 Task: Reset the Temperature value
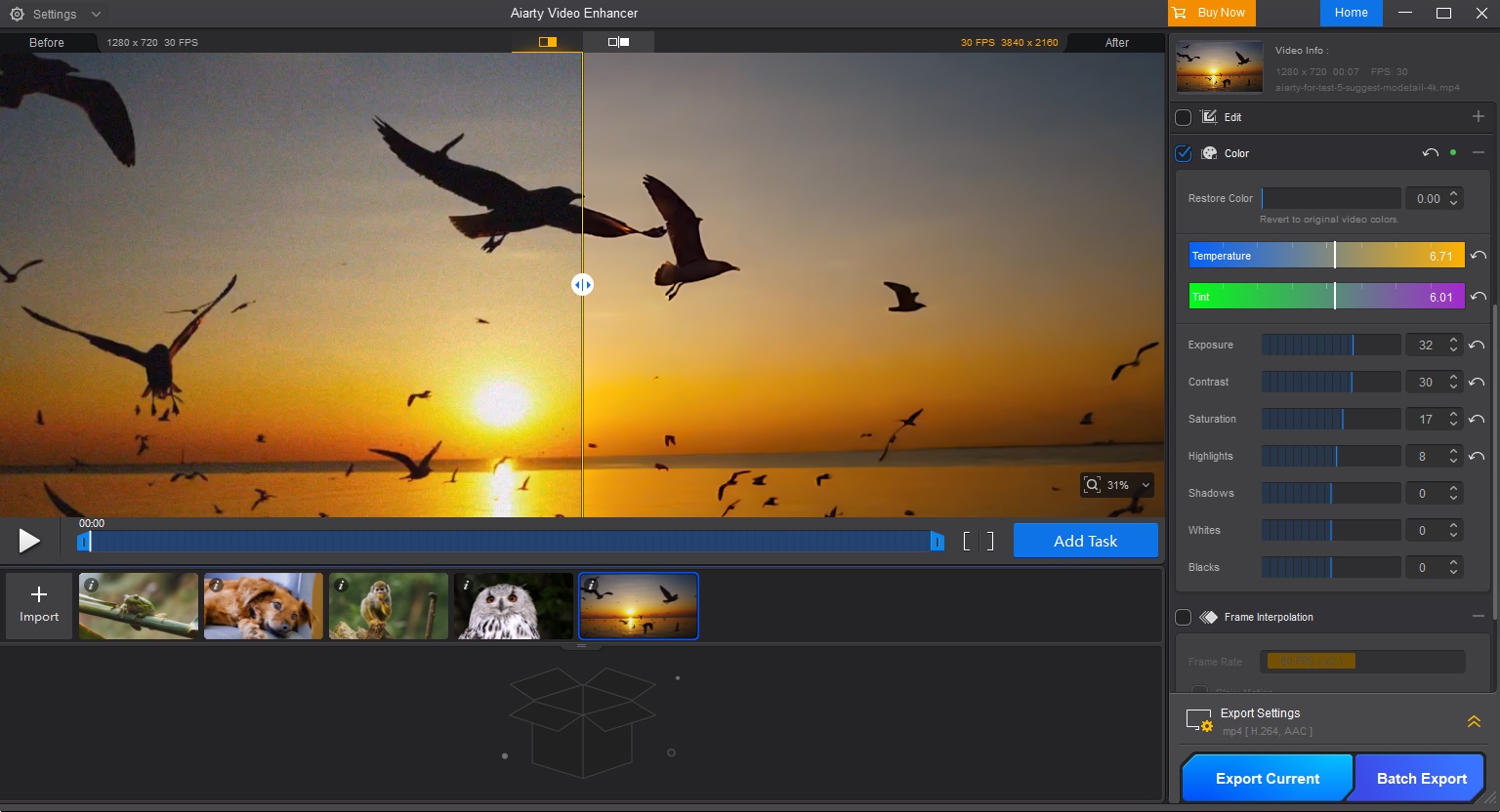point(1479,256)
